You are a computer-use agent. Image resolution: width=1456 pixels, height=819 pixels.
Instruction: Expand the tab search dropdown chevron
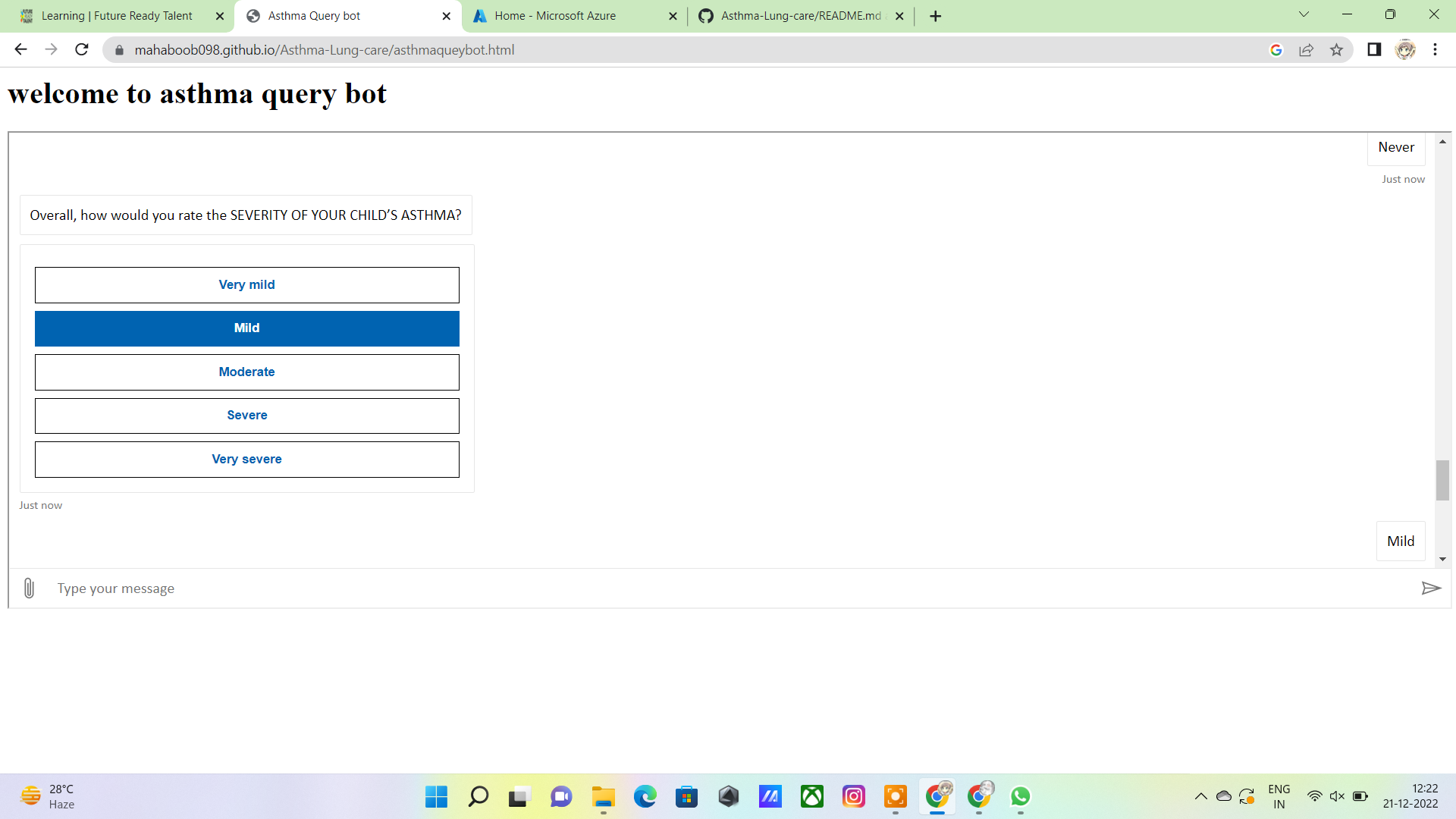(x=1304, y=14)
